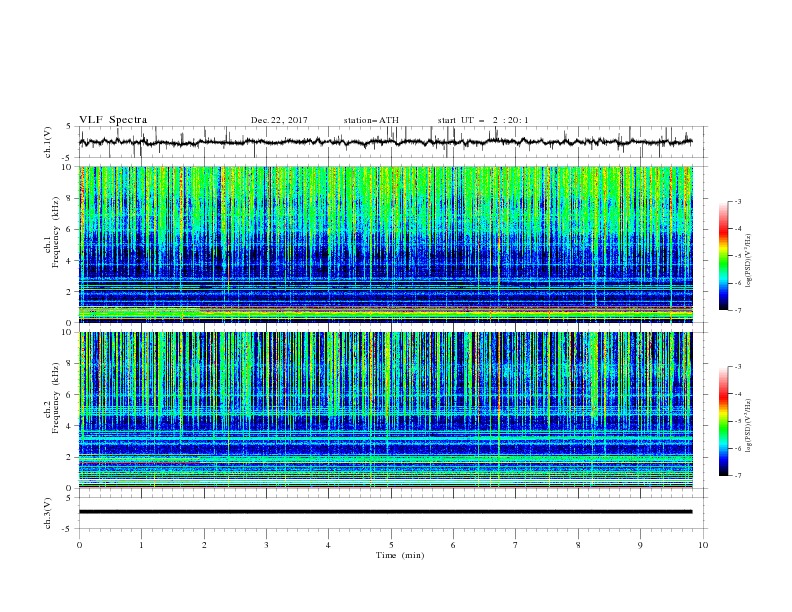Click the ch.2 "Frequency (kHz)" axis label
Viewport: 792px width, 612px height.
55,397
